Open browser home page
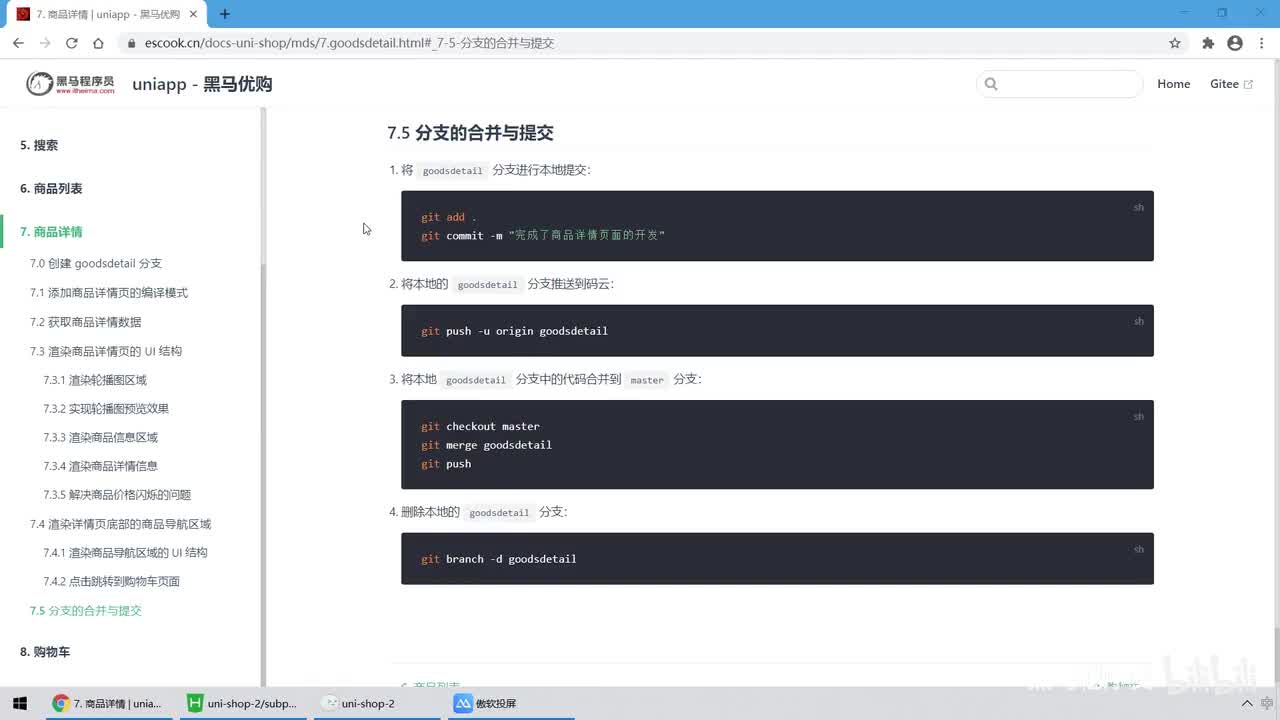The image size is (1280, 720). (98, 43)
